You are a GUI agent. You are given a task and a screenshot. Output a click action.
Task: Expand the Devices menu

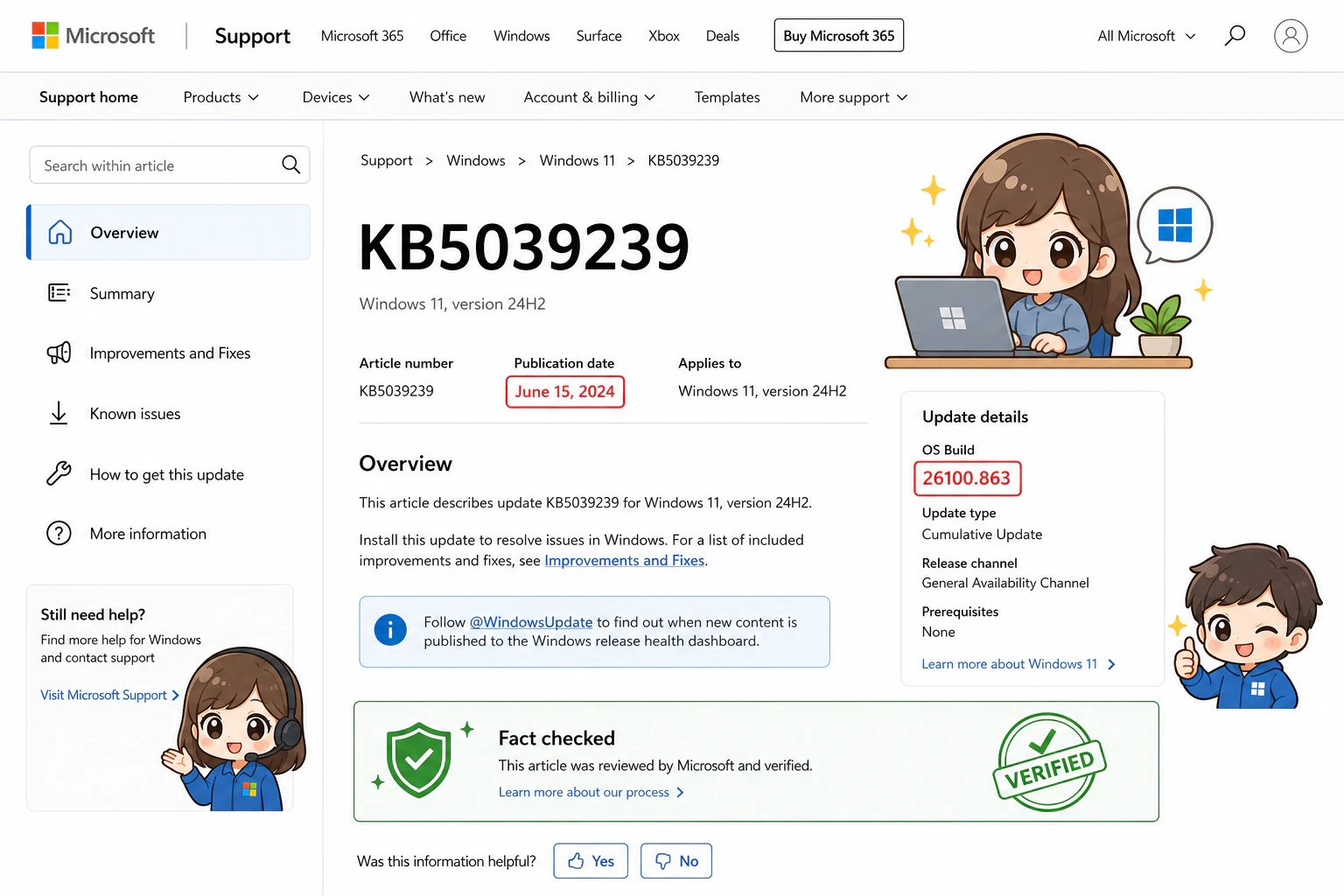336,97
